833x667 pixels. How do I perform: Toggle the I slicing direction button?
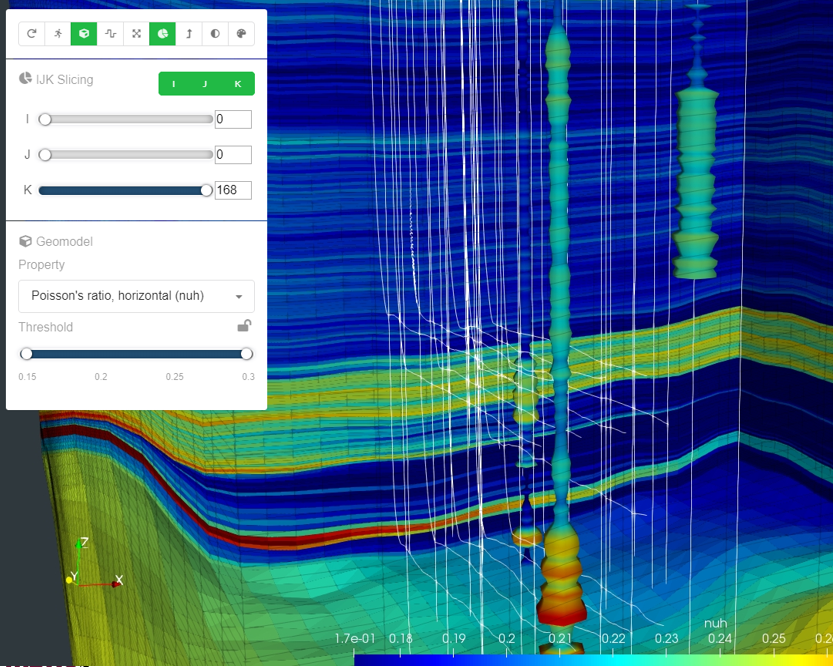pyautogui.click(x=174, y=84)
